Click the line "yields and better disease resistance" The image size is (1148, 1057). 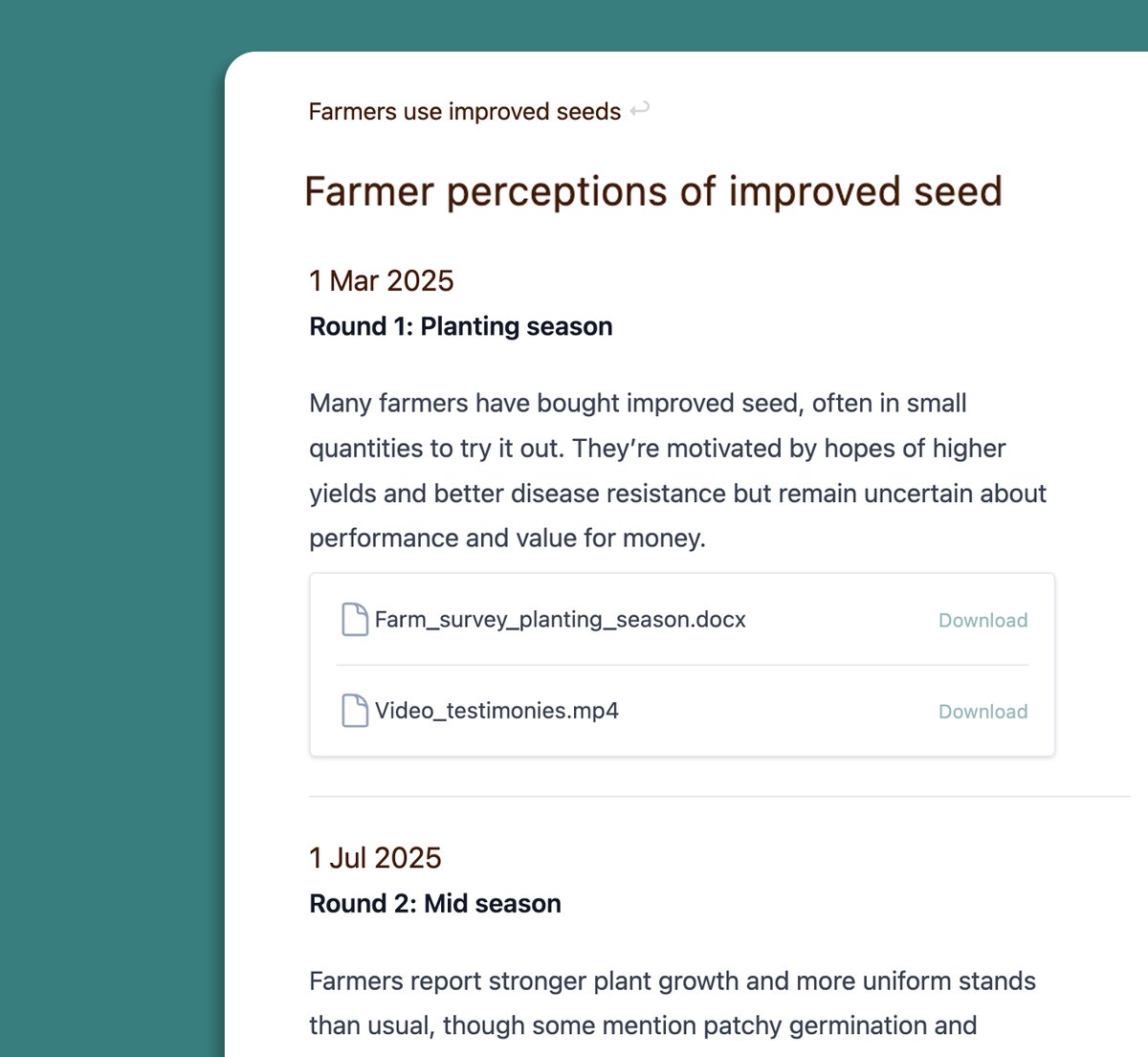[677, 494]
